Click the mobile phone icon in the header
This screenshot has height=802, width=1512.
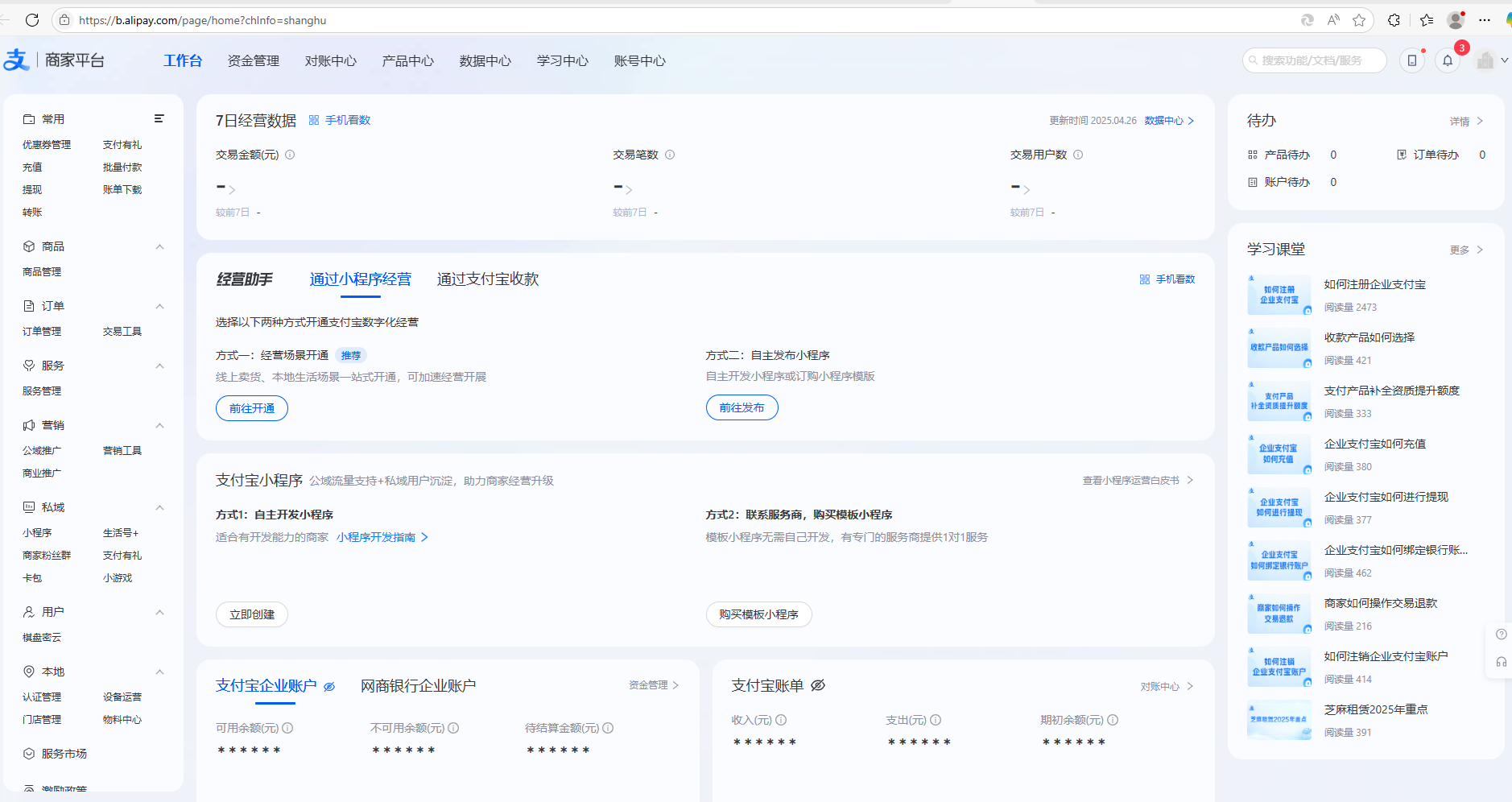pos(1412,60)
